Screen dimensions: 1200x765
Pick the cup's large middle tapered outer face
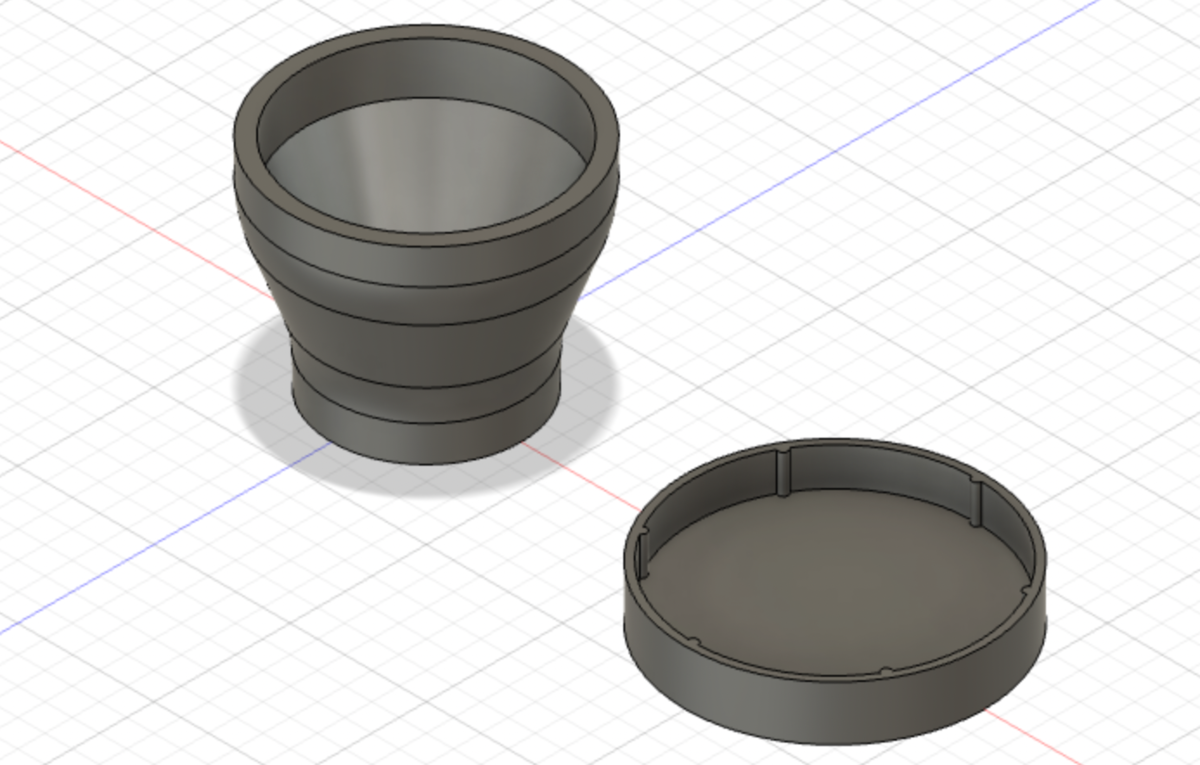[425, 348]
